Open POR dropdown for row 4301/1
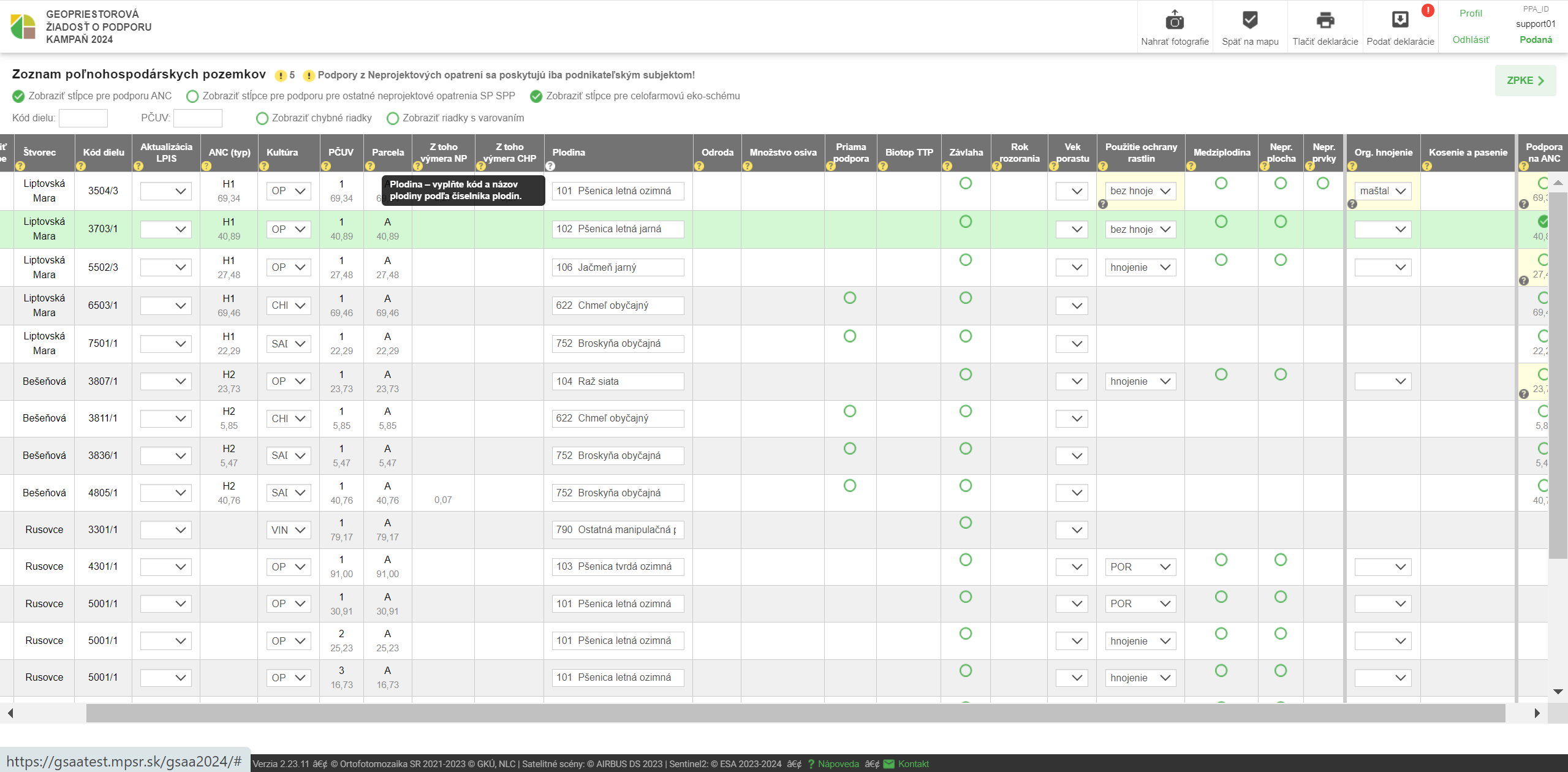 (x=1140, y=567)
